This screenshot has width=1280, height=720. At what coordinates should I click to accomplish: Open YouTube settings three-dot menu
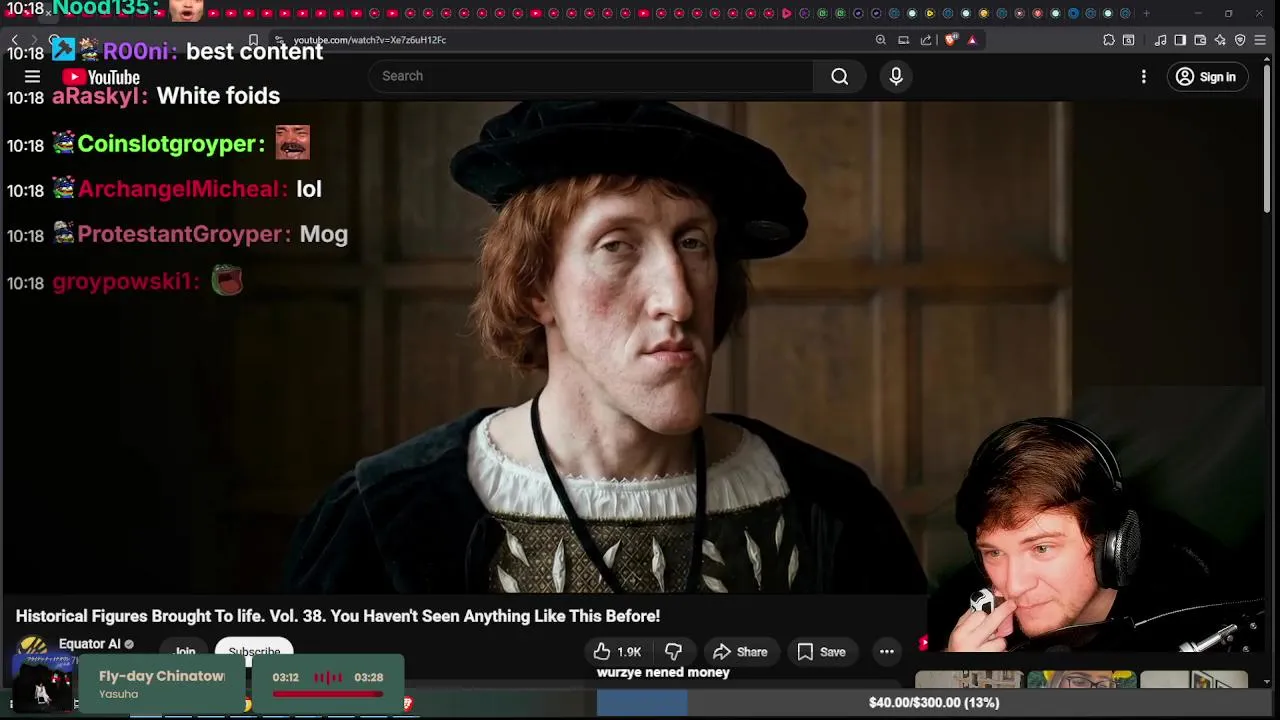pos(1144,77)
